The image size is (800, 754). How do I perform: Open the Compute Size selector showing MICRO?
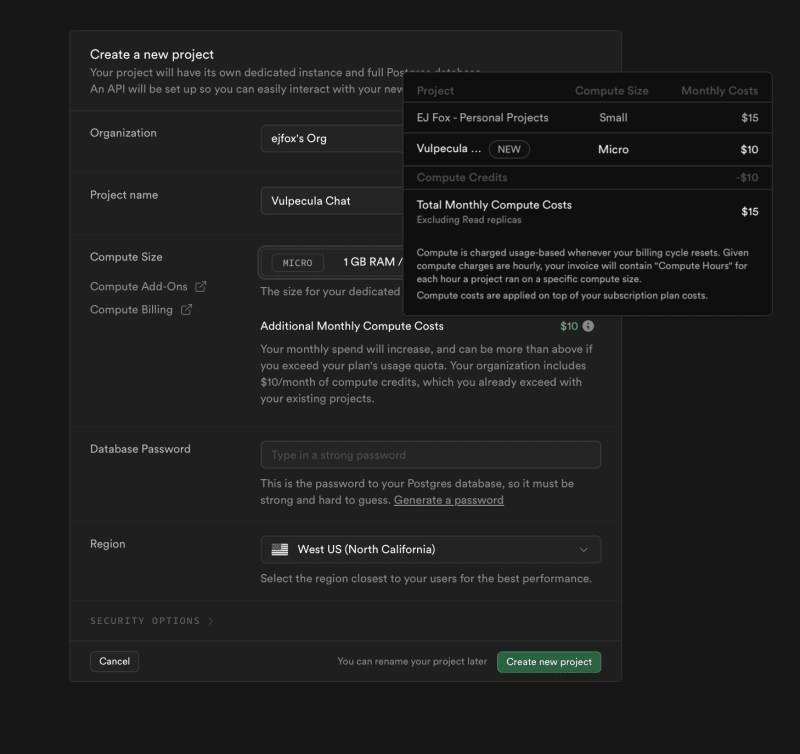pos(332,262)
